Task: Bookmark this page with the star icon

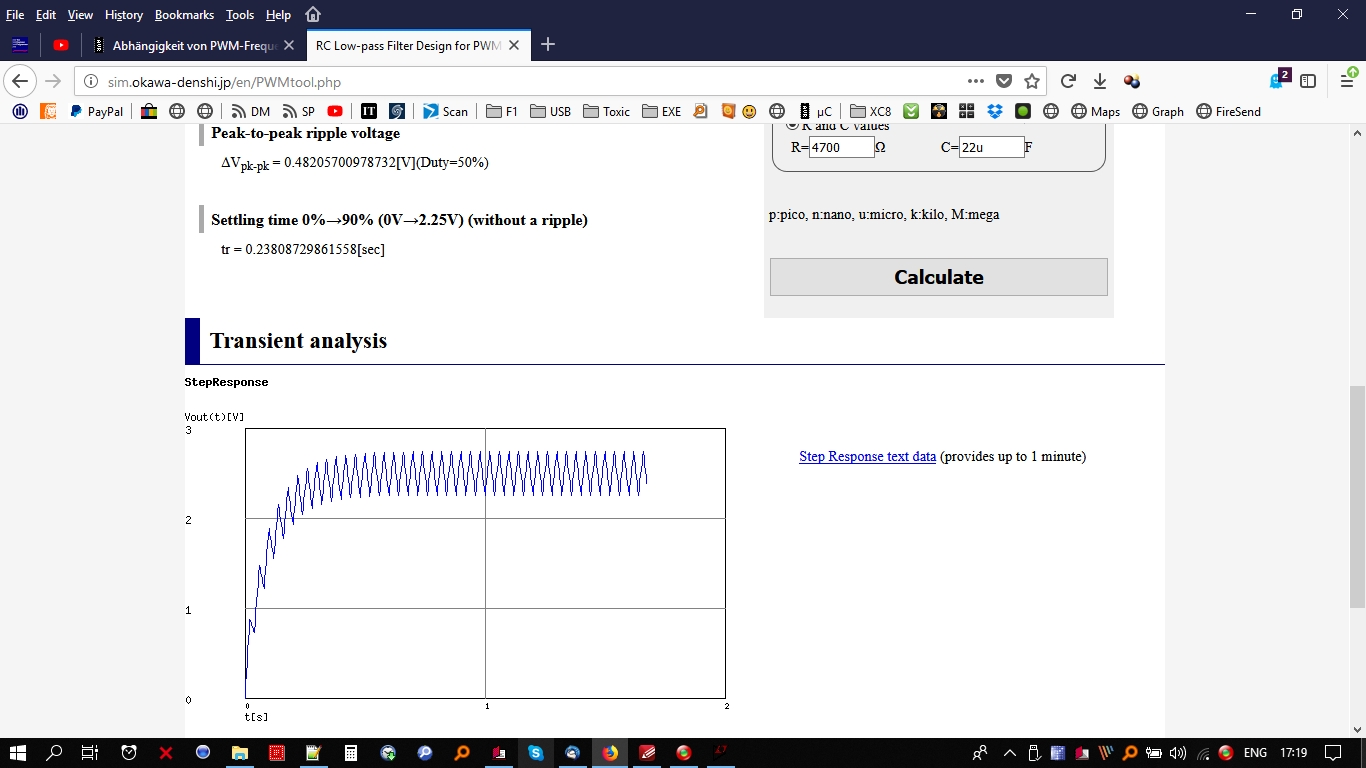Action: click(1032, 81)
